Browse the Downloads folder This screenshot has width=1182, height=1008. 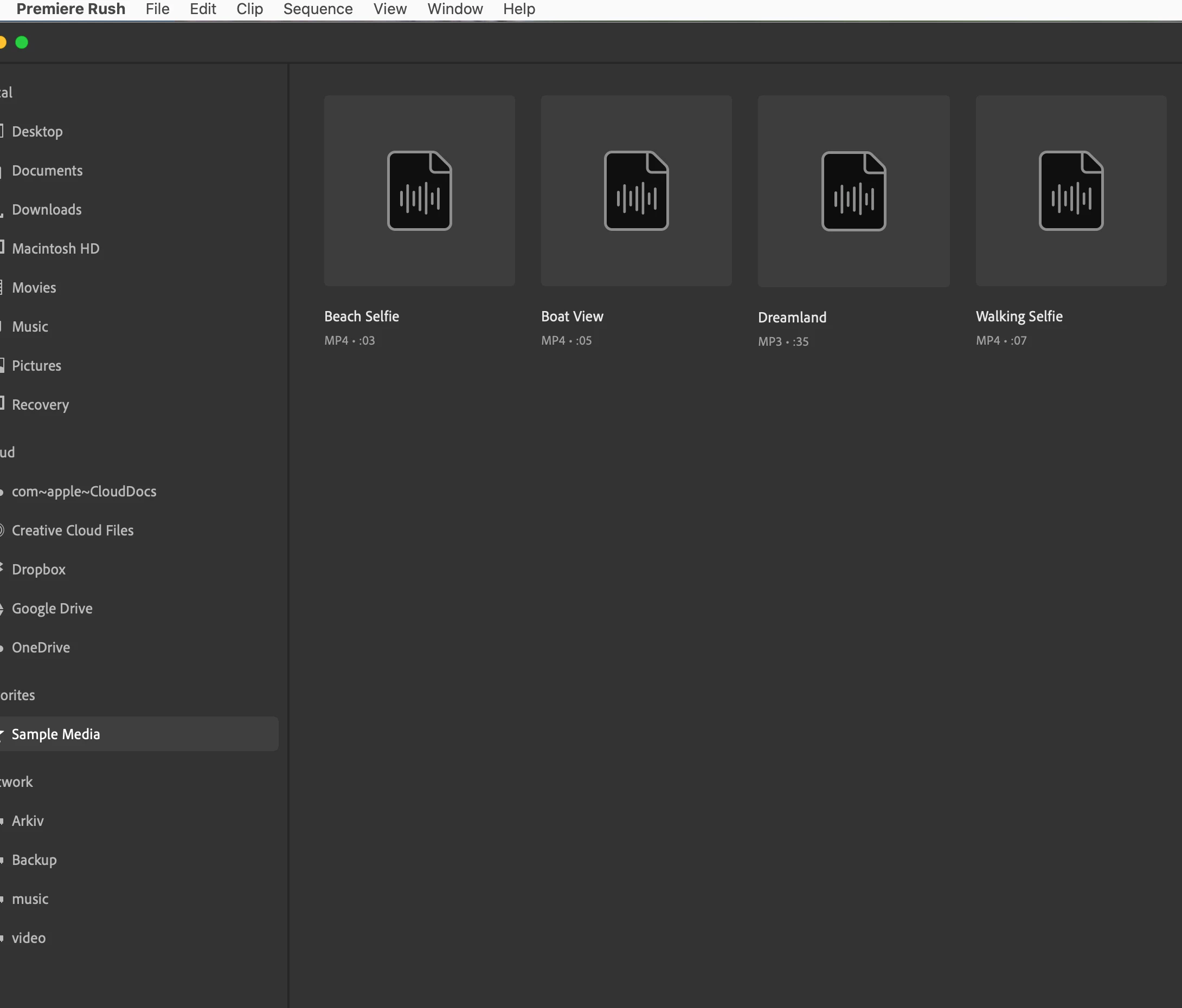[x=46, y=210]
